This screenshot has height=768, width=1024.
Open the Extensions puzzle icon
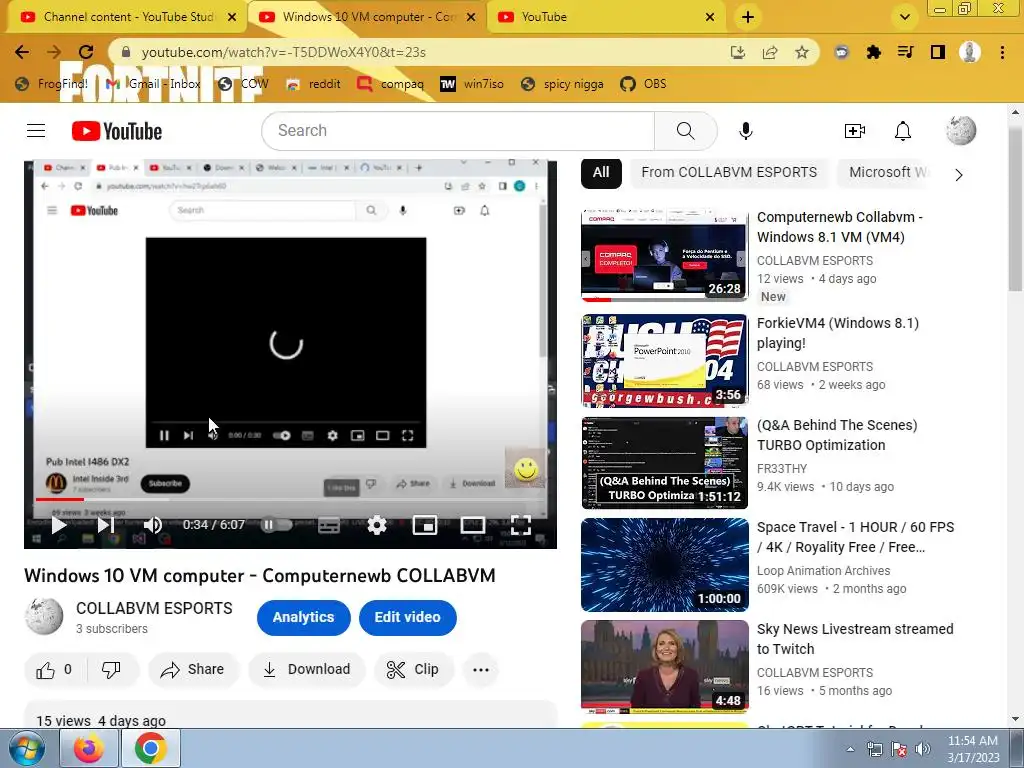pos(873,52)
